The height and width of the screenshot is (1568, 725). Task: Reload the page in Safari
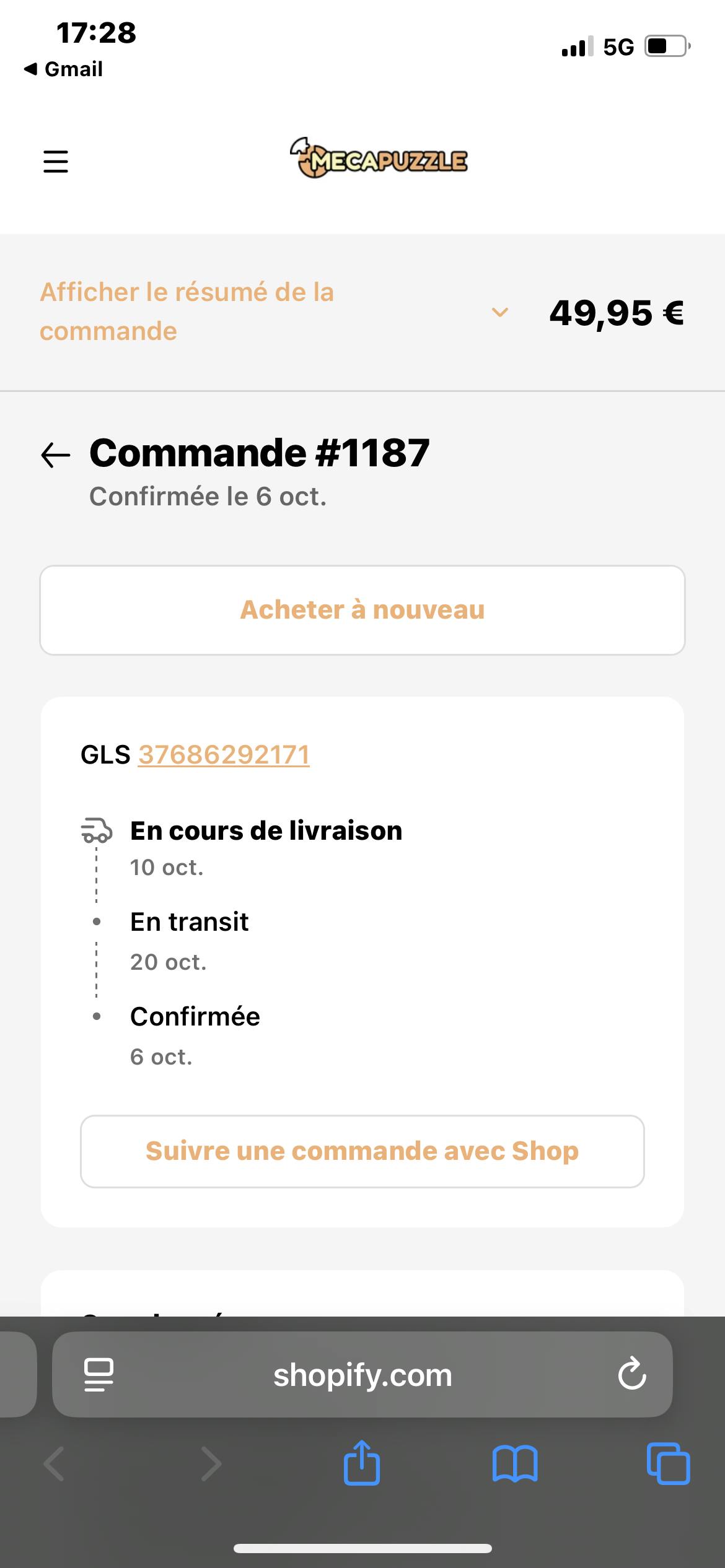pyautogui.click(x=631, y=1374)
